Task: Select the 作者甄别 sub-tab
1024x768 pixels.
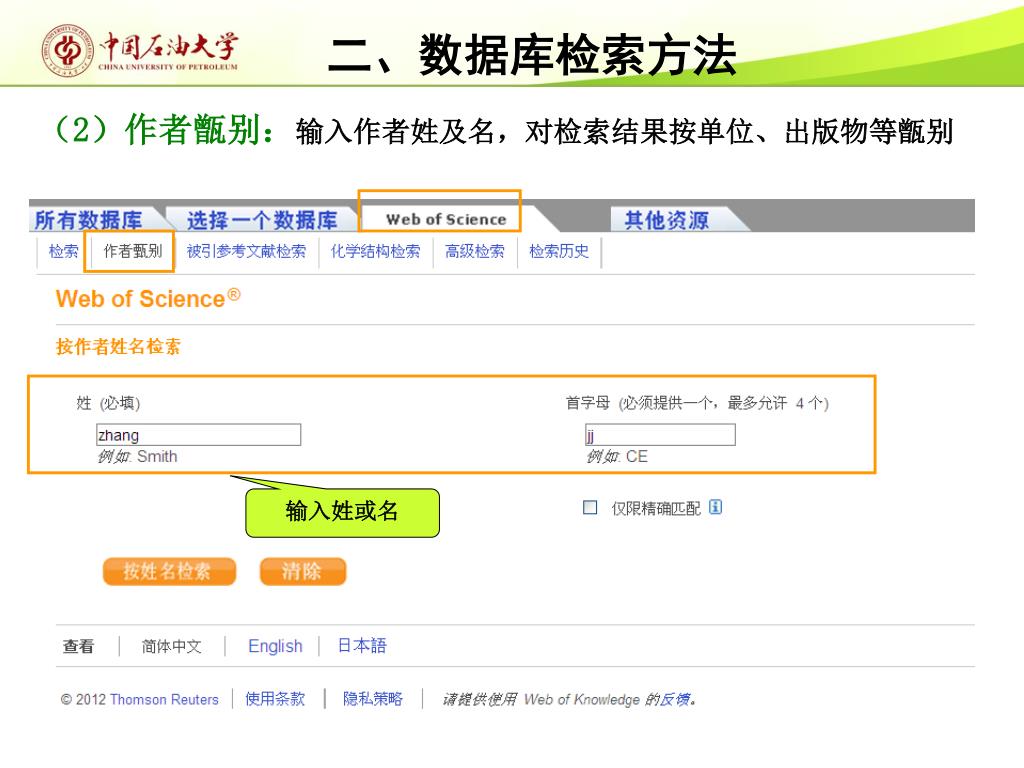Action: coord(133,251)
